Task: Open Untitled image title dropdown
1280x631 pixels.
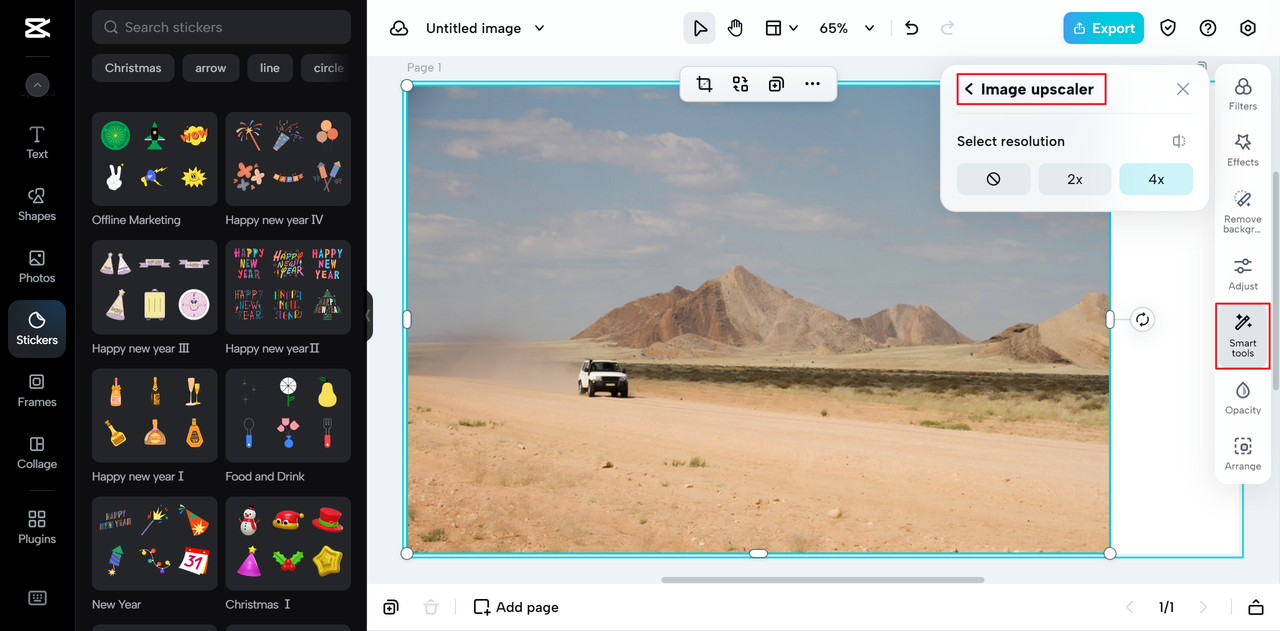Action: pos(485,28)
